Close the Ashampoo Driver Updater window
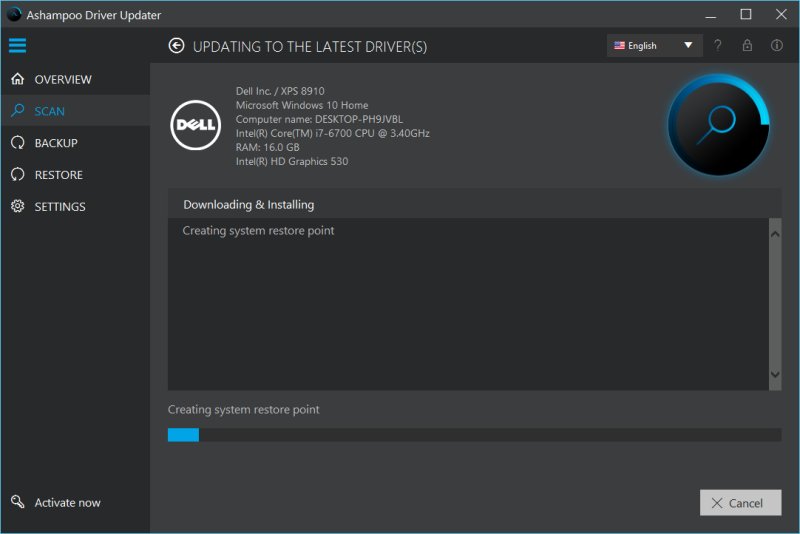The image size is (800, 534). coord(781,14)
